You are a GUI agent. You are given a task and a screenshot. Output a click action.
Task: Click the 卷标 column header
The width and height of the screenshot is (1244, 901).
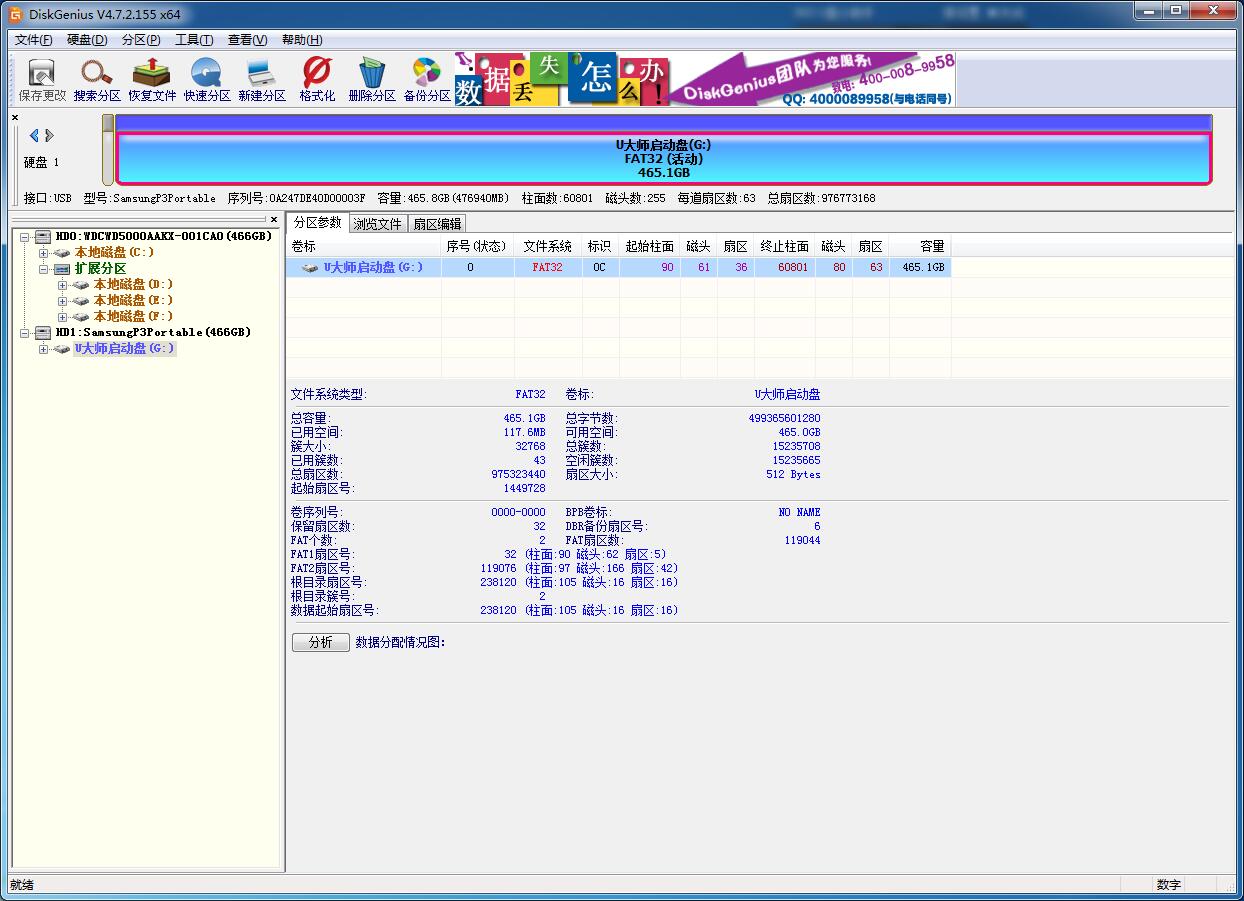(x=364, y=246)
